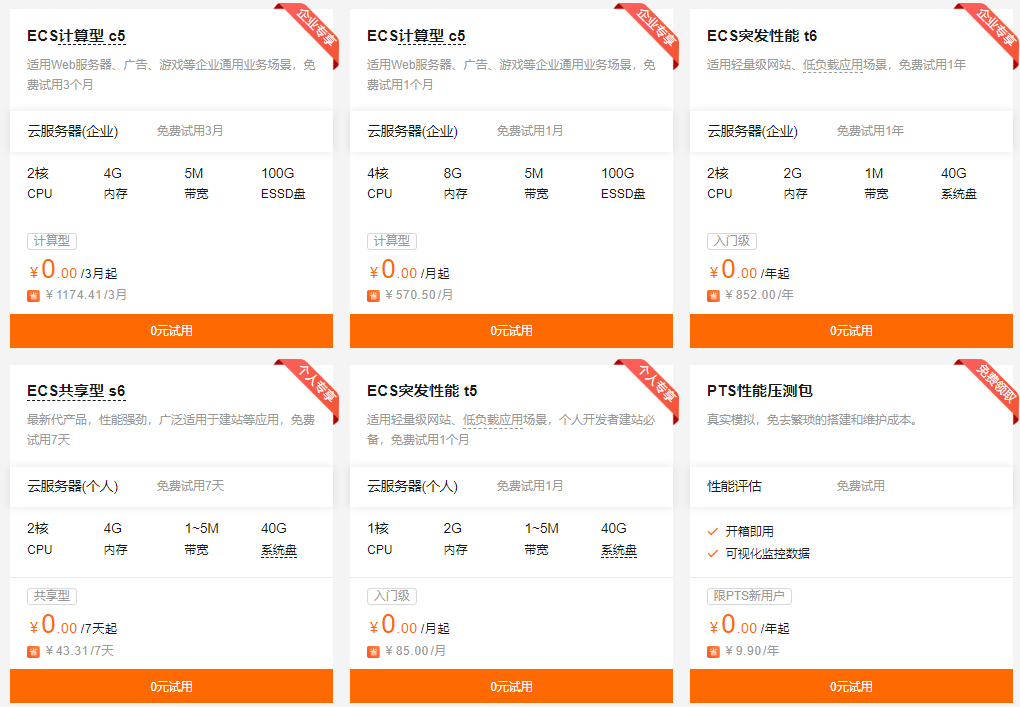Click the ¥570.50/月 original price

click(420, 295)
